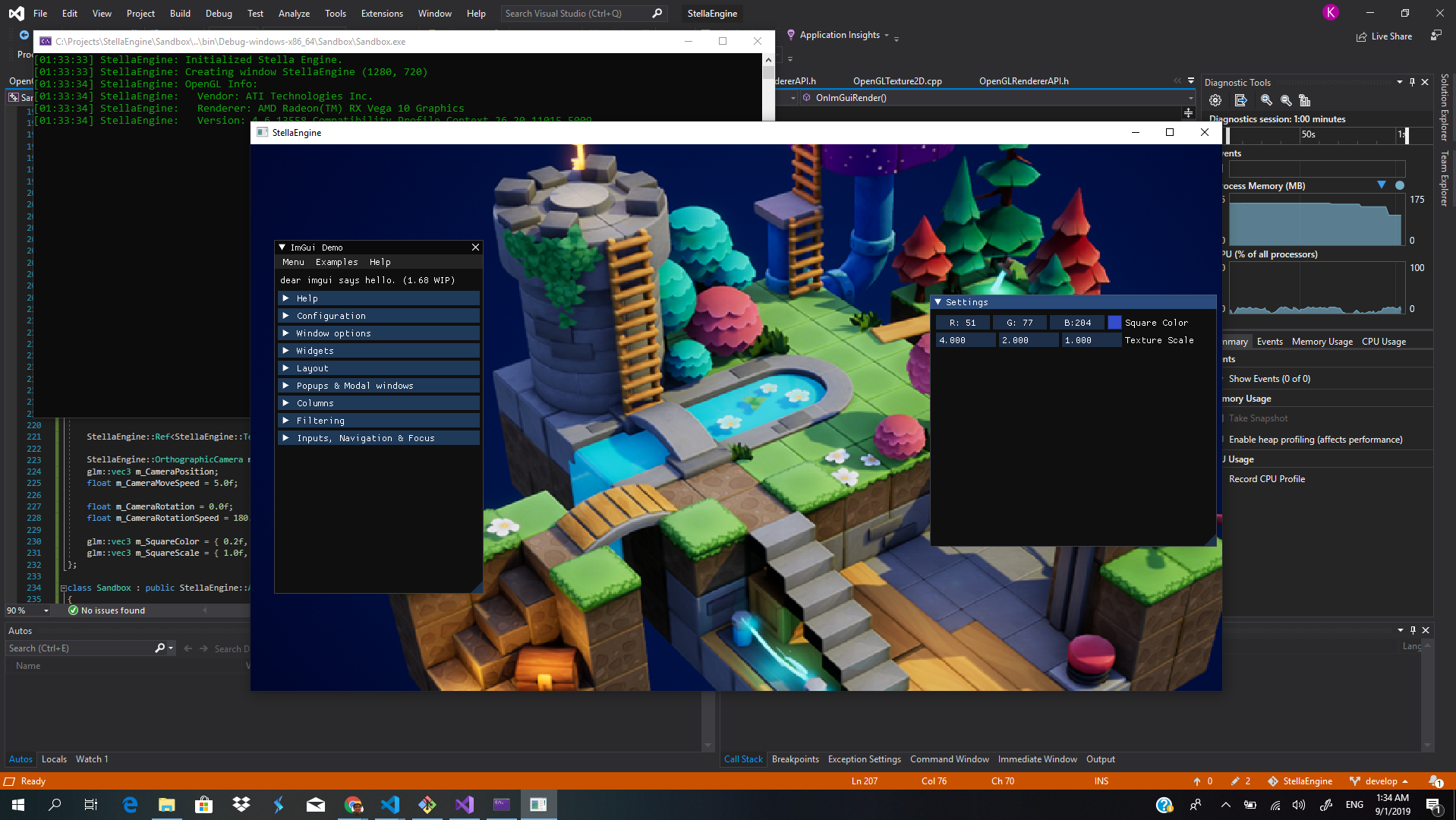Click the search magnifier in Visual Studio search box
1456x820 pixels.
pos(657,13)
